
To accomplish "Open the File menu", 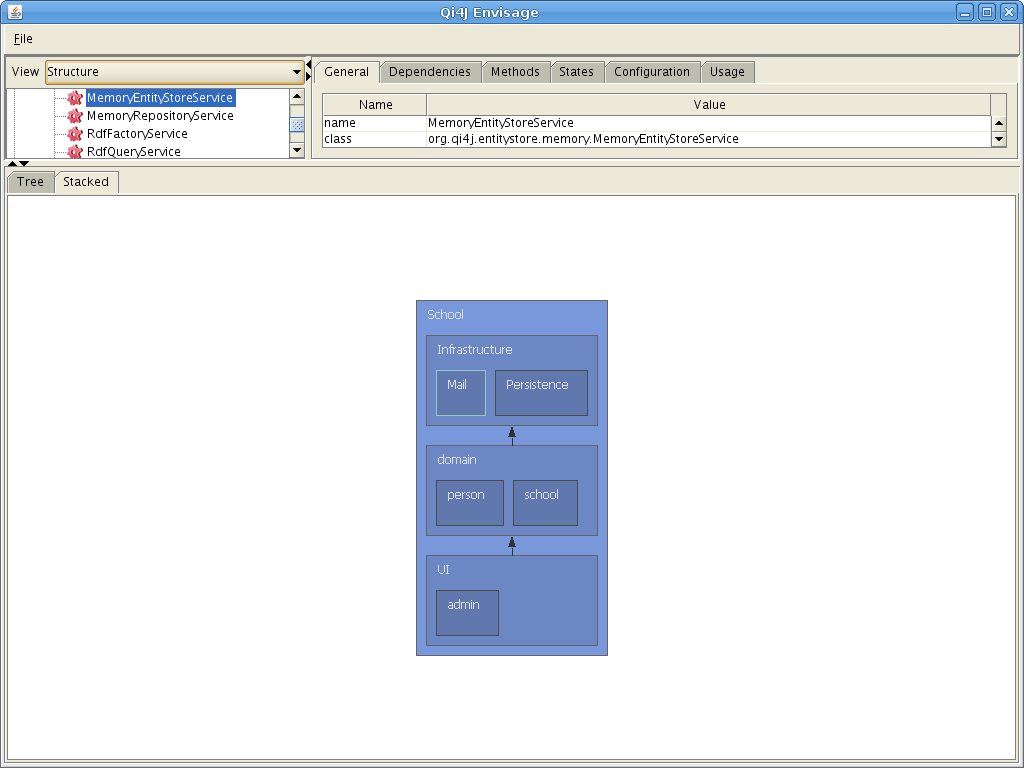I will point(23,39).
